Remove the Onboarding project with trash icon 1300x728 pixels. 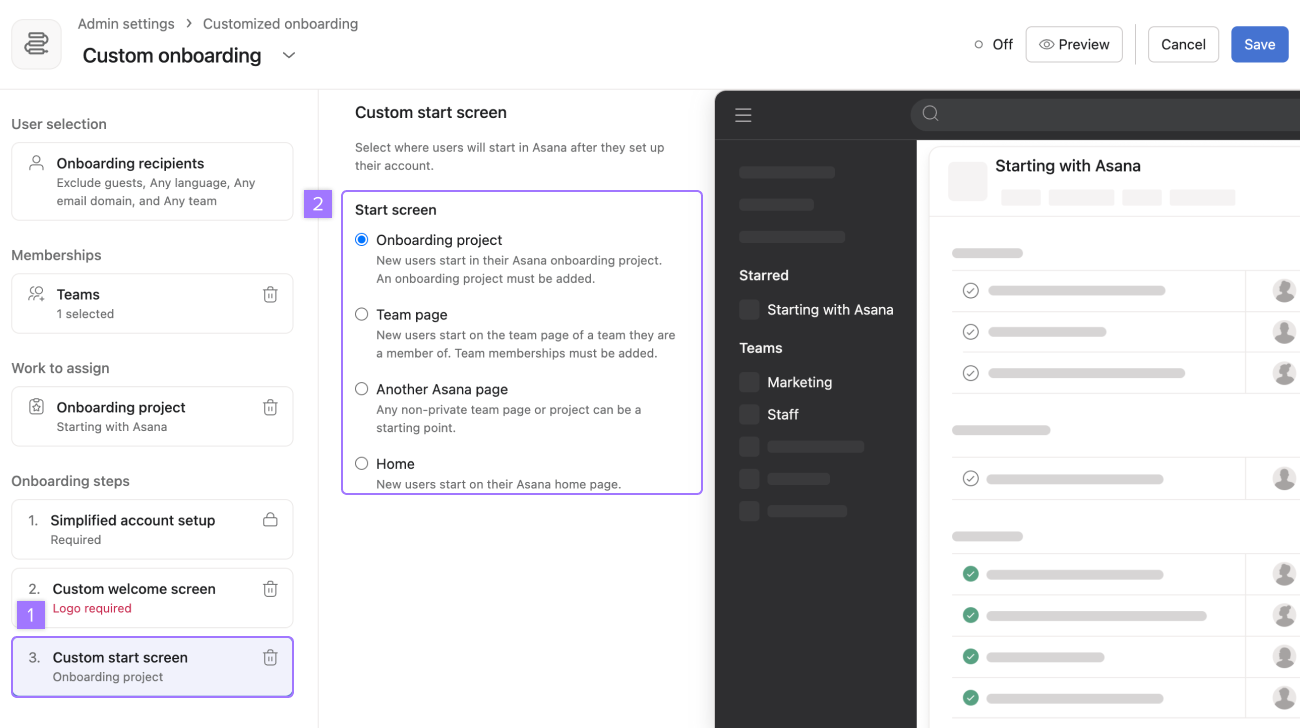click(270, 408)
